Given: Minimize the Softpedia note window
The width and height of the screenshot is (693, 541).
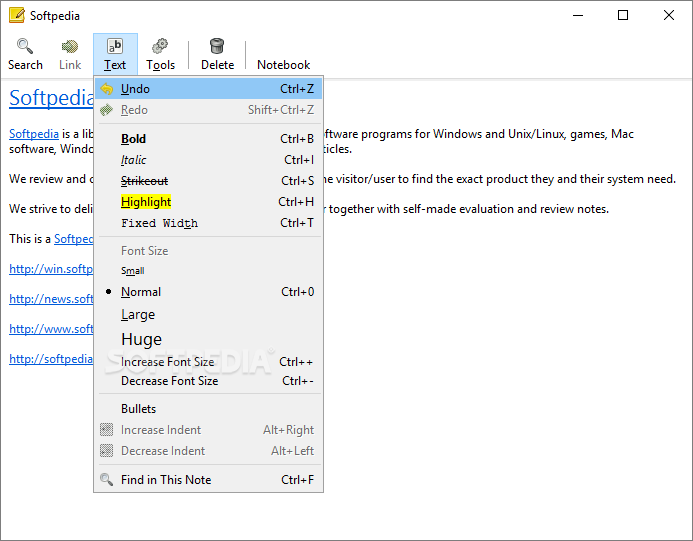Looking at the screenshot, I should (578, 15).
